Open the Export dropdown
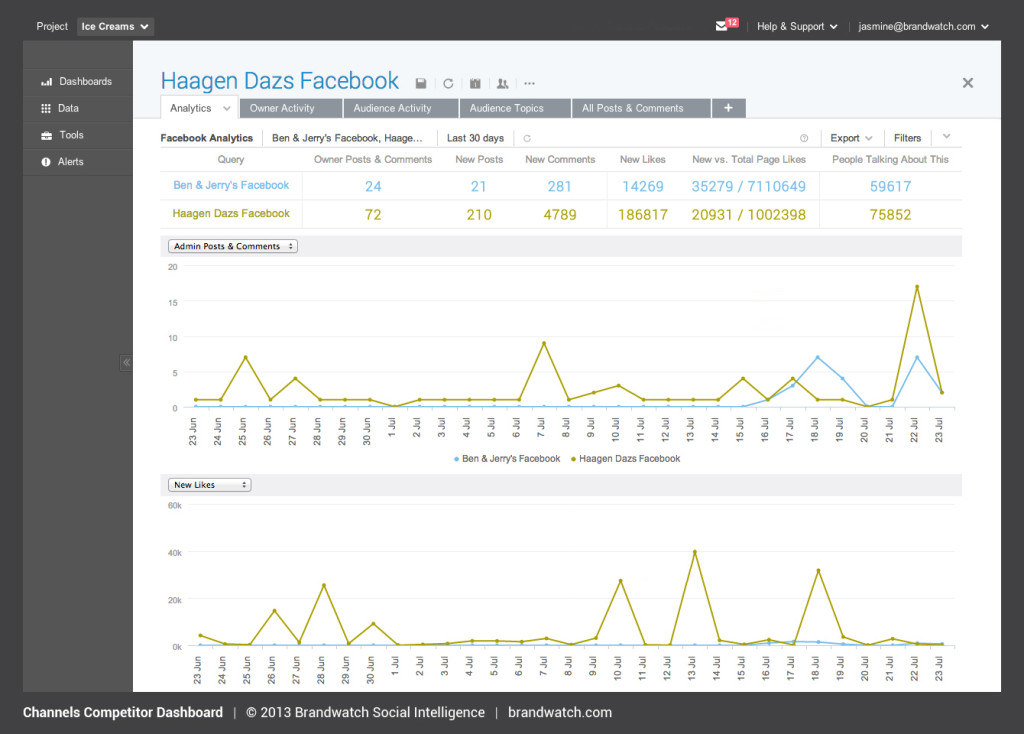The image size is (1024, 734). 851,138
